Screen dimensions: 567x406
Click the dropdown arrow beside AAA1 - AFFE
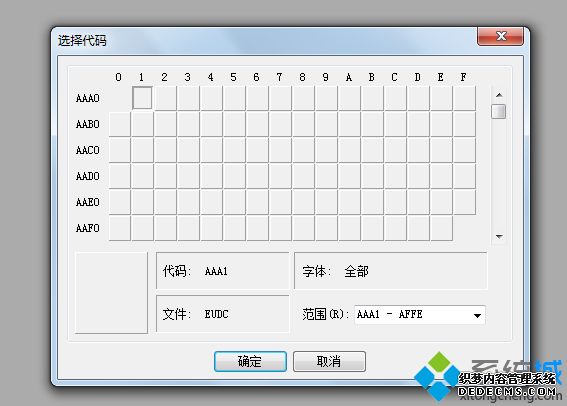(477, 315)
